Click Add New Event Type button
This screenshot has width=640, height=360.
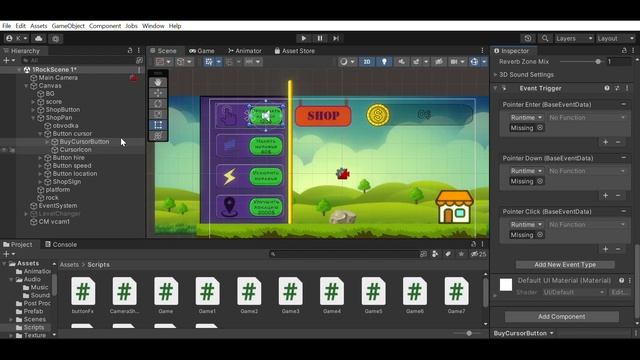click(565, 264)
